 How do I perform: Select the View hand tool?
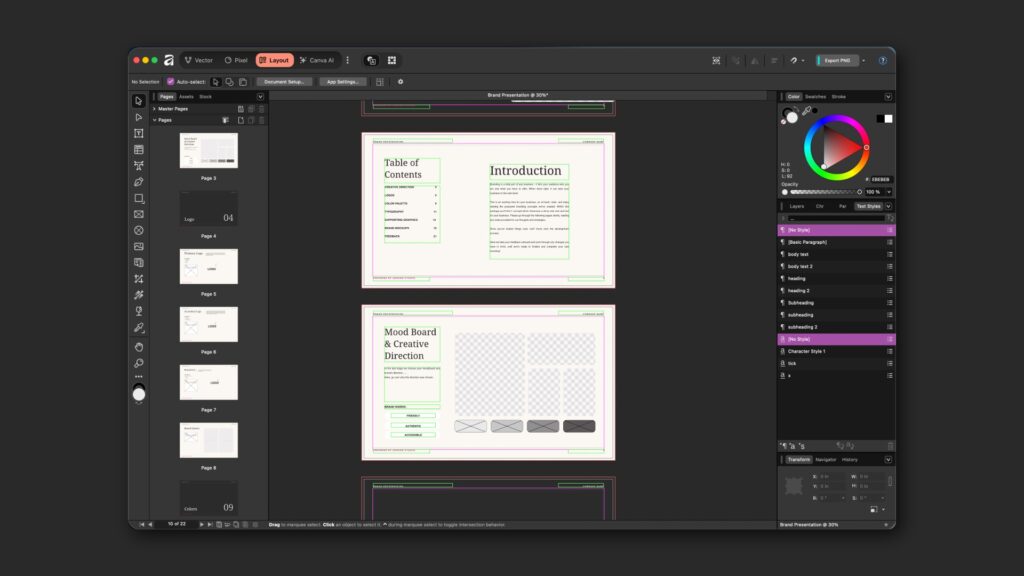click(138, 347)
